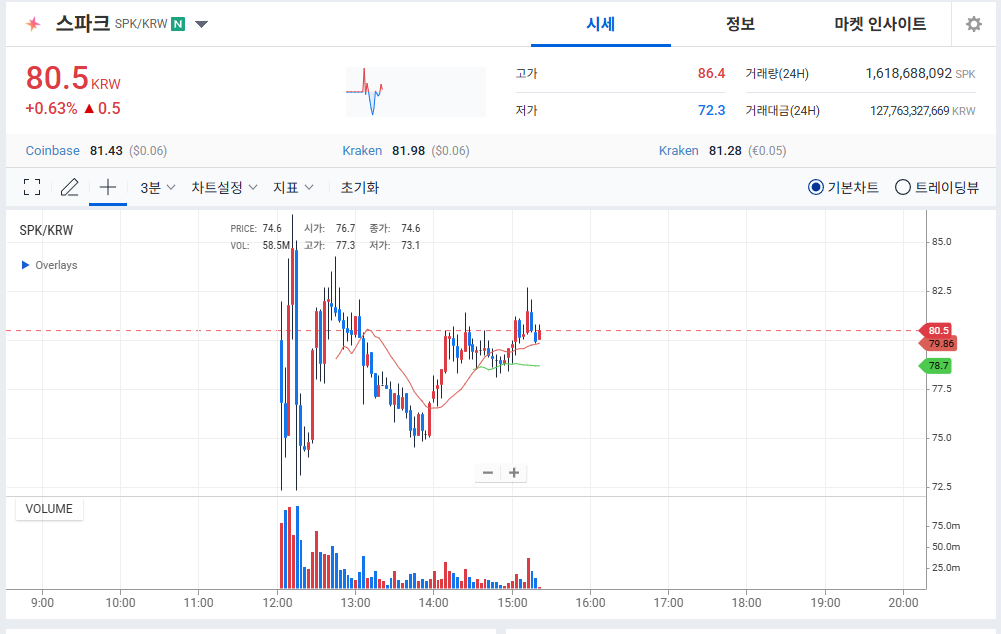Open the 지표 indicators dropdown
1001x634 pixels.
[x=294, y=187]
